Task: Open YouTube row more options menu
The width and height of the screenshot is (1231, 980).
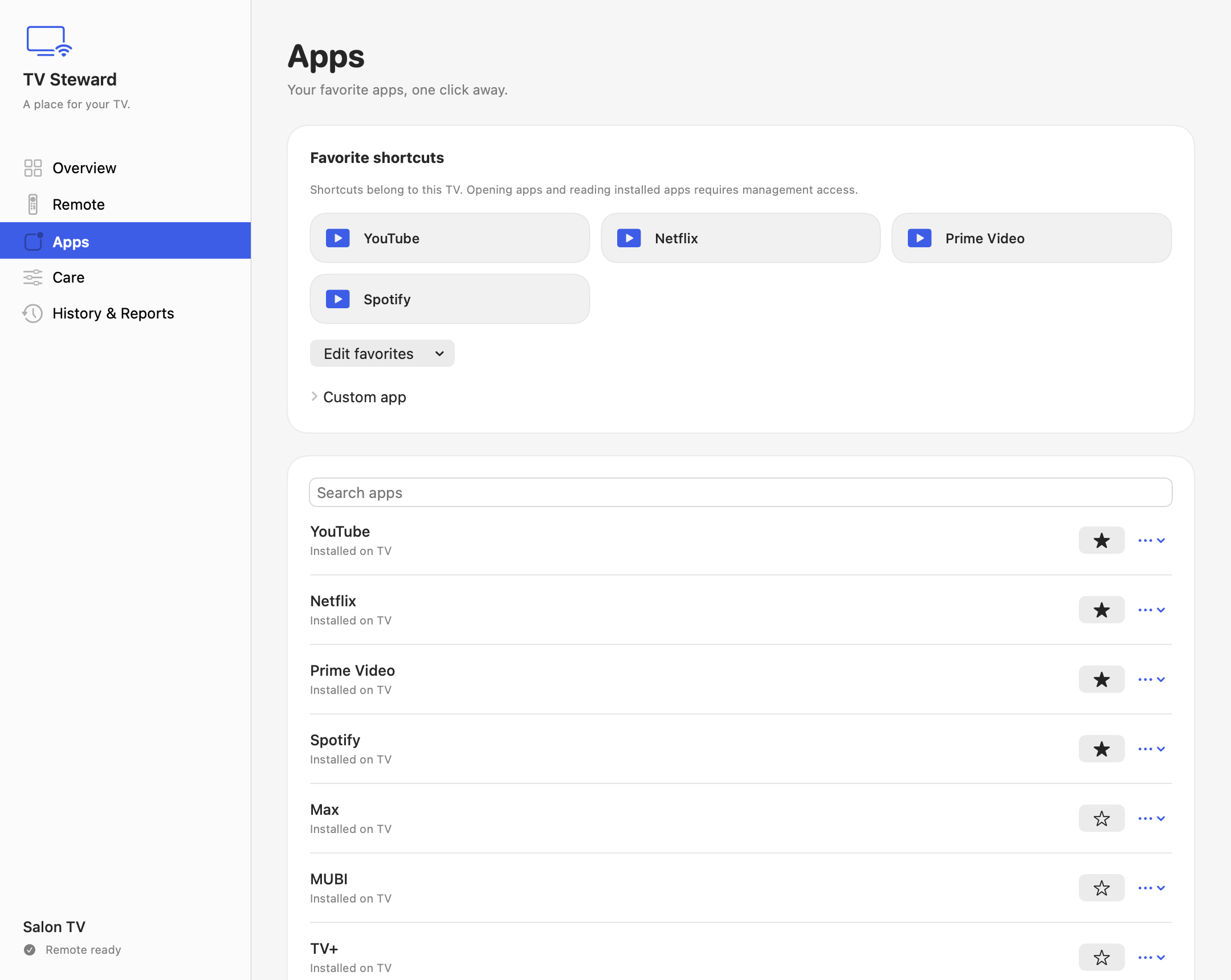Action: coord(1151,541)
